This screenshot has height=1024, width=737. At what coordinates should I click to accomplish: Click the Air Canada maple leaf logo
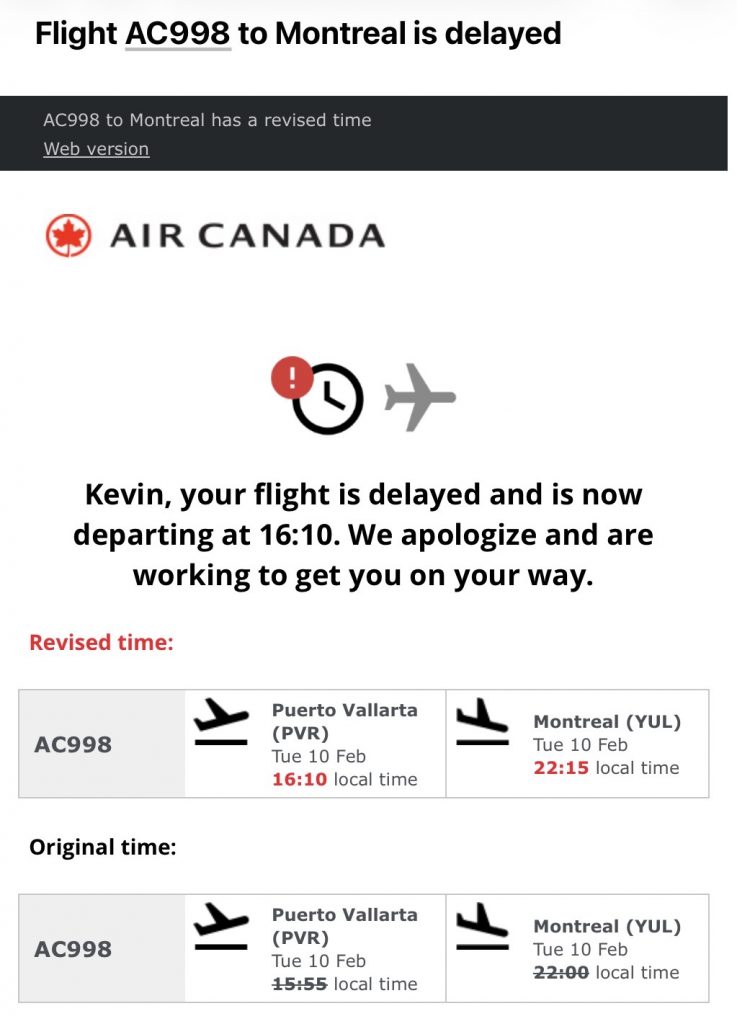68,236
